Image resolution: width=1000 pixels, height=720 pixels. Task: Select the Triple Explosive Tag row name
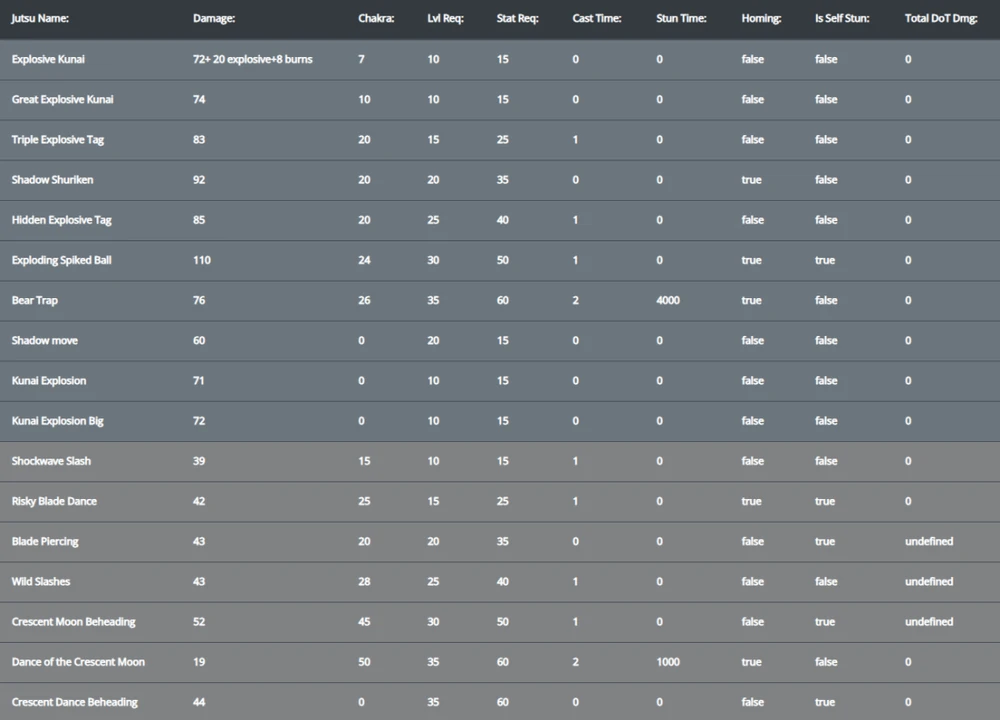pos(58,140)
